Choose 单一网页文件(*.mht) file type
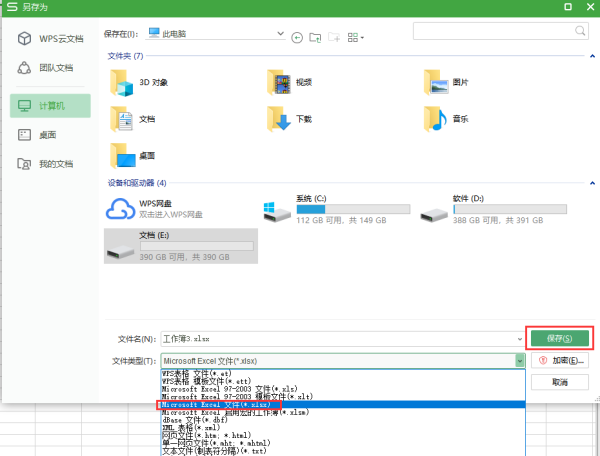 tap(343, 443)
